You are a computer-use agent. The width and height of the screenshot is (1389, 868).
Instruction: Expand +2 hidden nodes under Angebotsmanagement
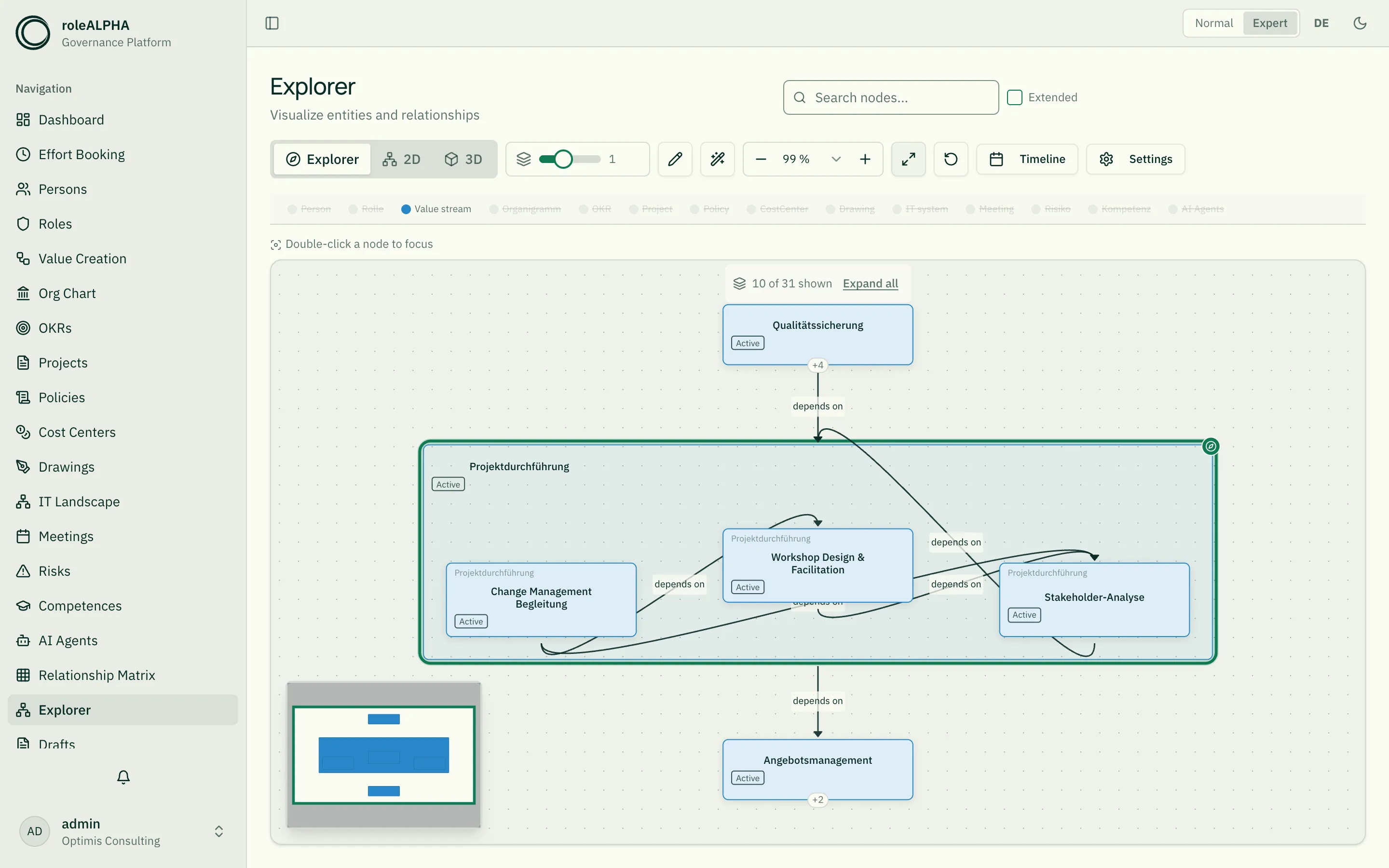point(818,800)
